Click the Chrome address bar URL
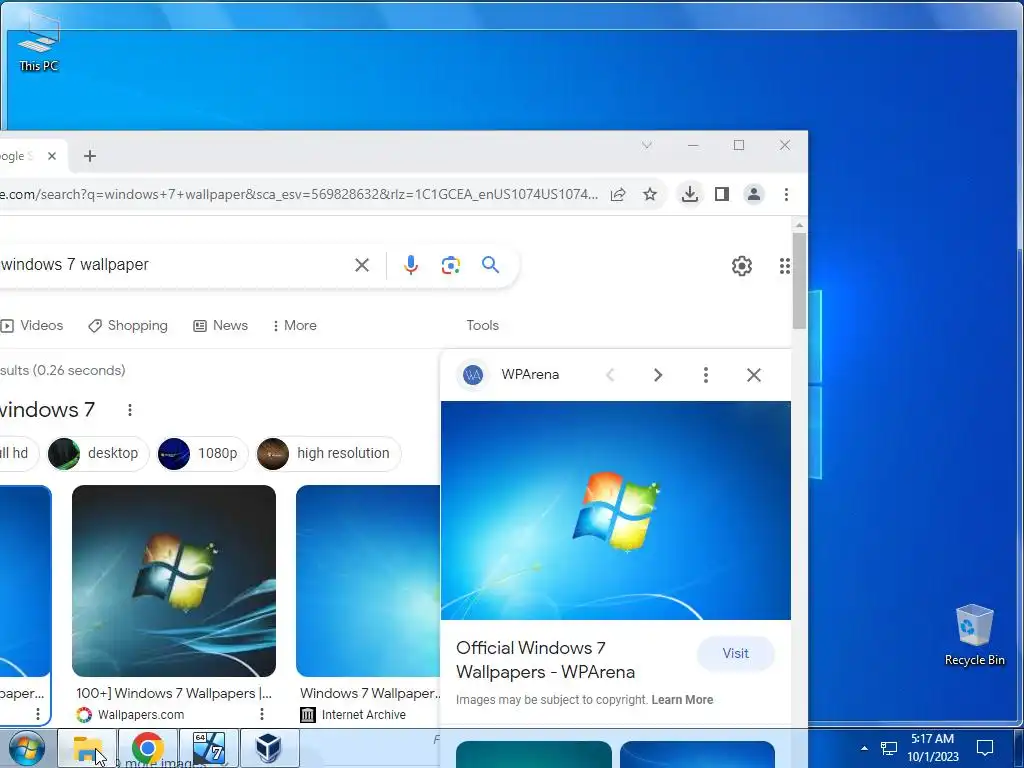The image size is (1024, 768). (x=298, y=194)
